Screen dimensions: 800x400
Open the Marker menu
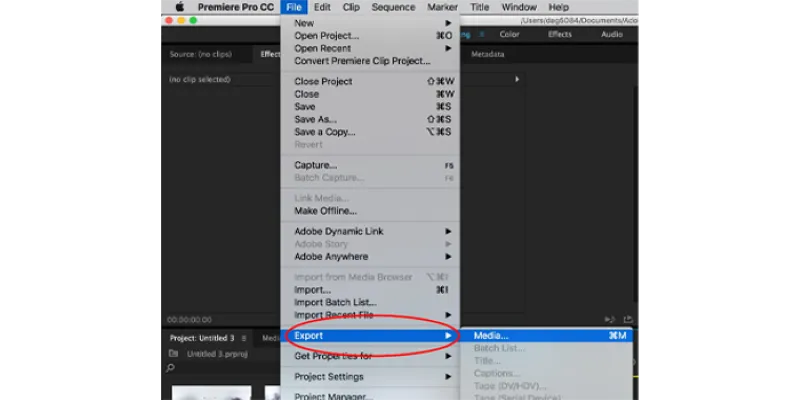tap(442, 7)
